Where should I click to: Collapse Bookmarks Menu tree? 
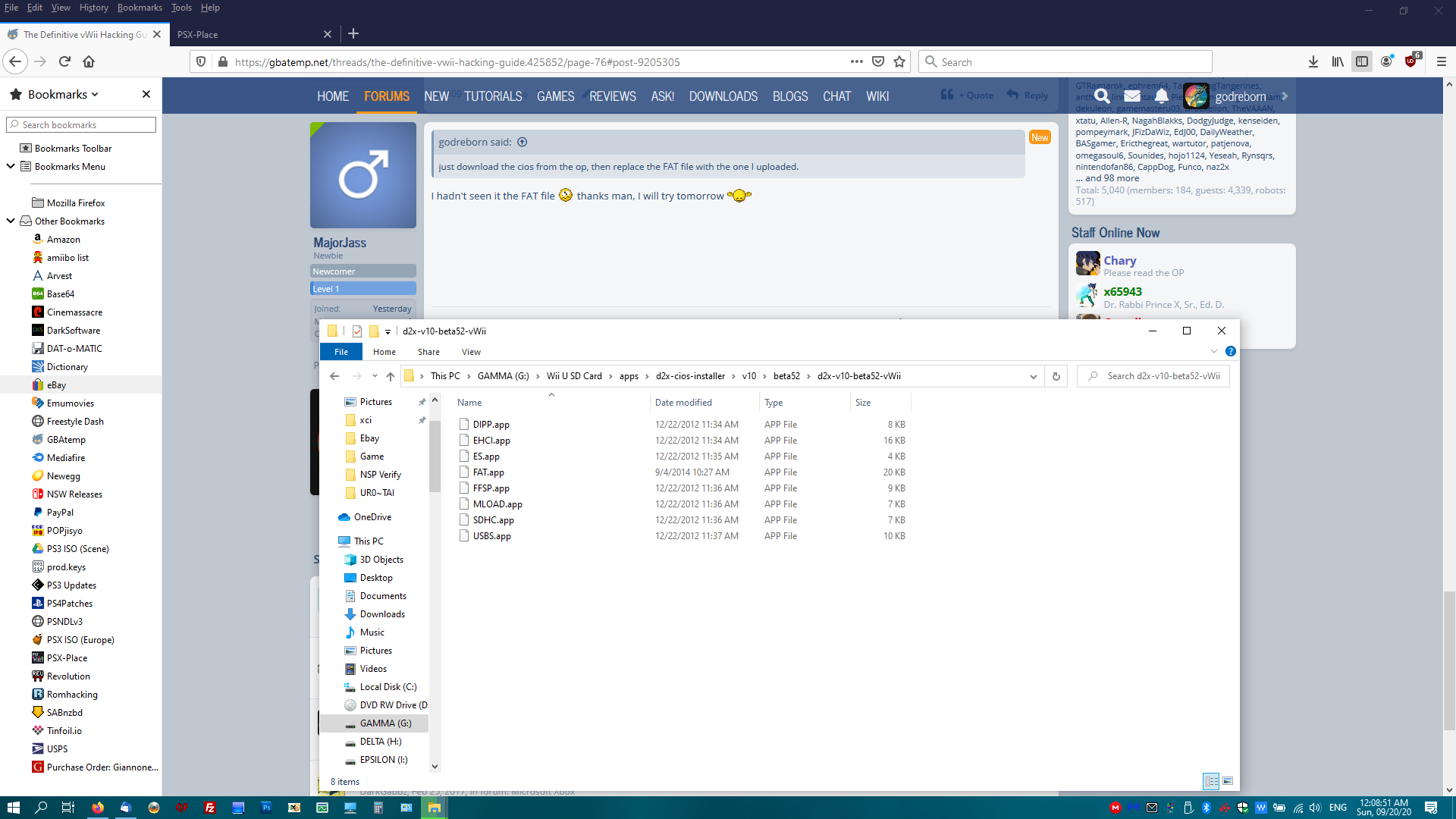pyautogui.click(x=11, y=166)
